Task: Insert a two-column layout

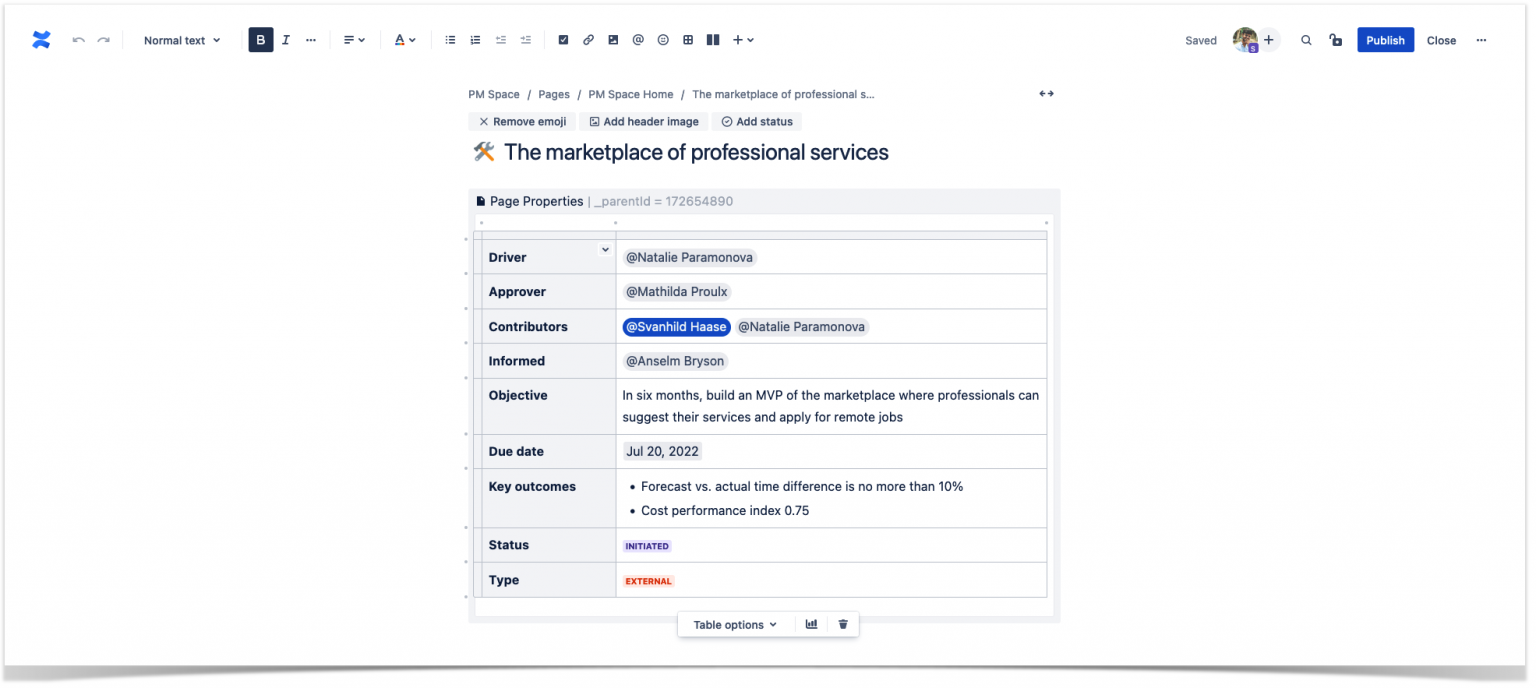Action: click(x=712, y=39)
